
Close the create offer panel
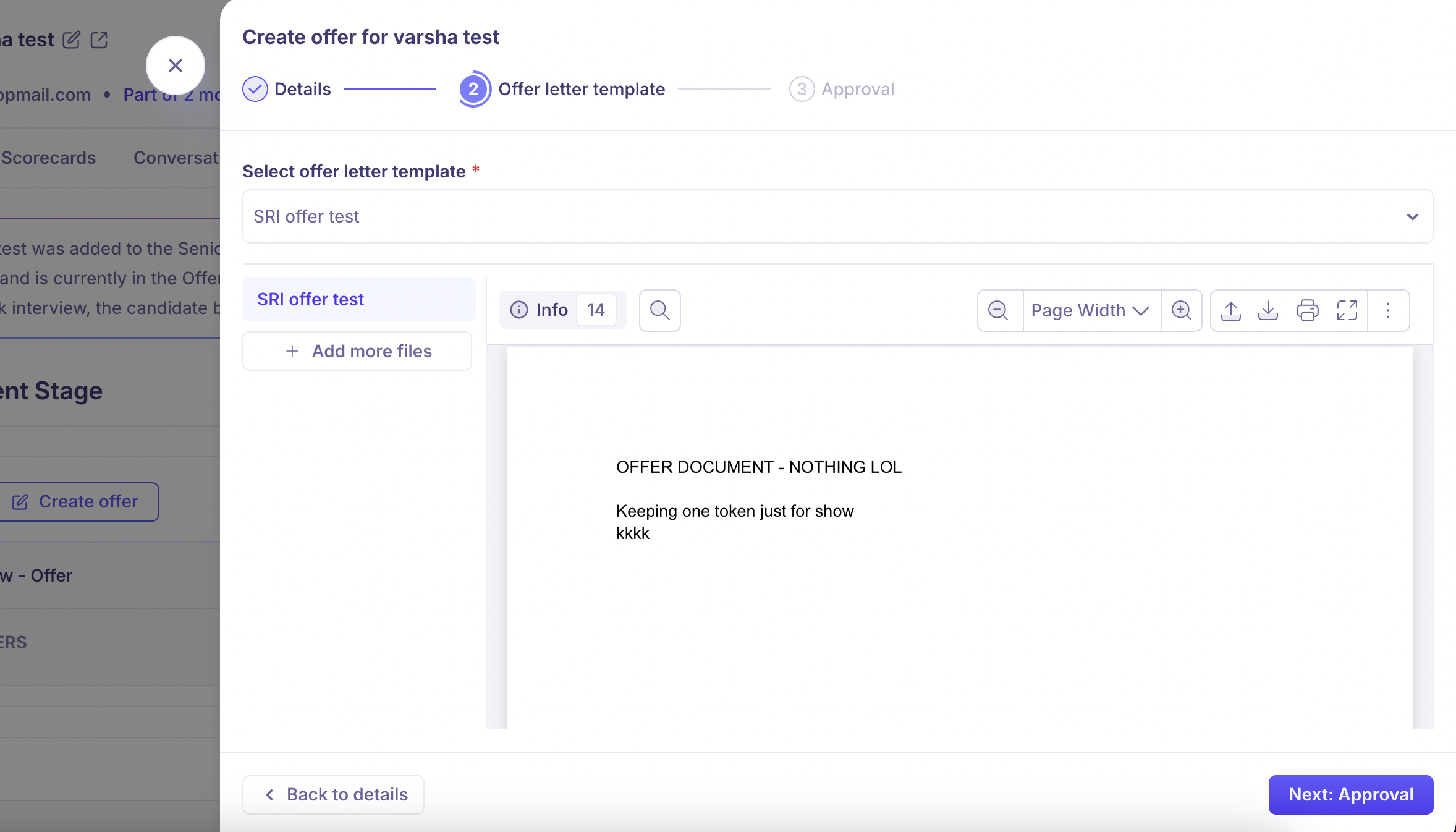point(176,66)
